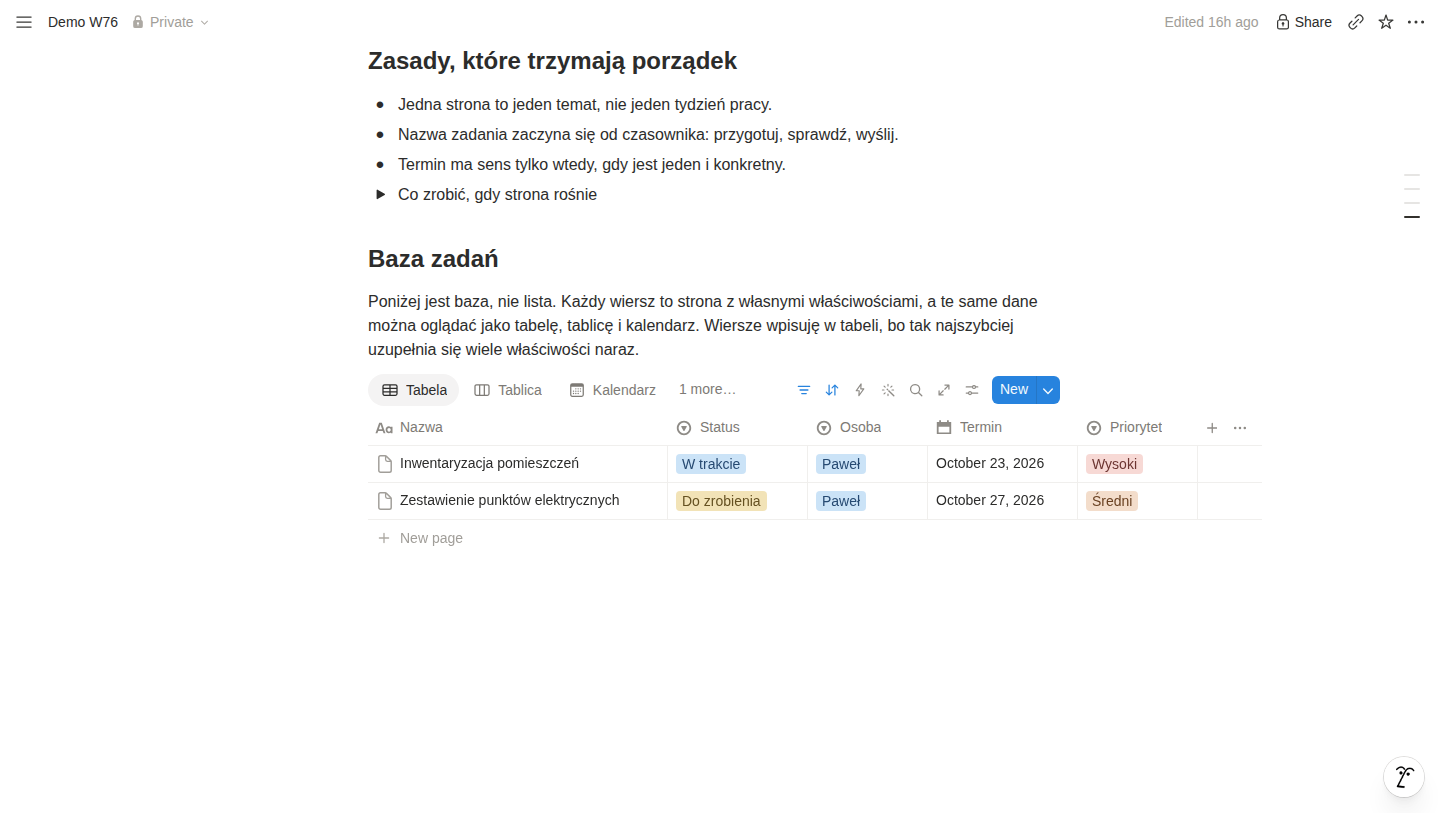Open database in full page via diagonal arrows
1440x813 pixels.
[944, 390]
